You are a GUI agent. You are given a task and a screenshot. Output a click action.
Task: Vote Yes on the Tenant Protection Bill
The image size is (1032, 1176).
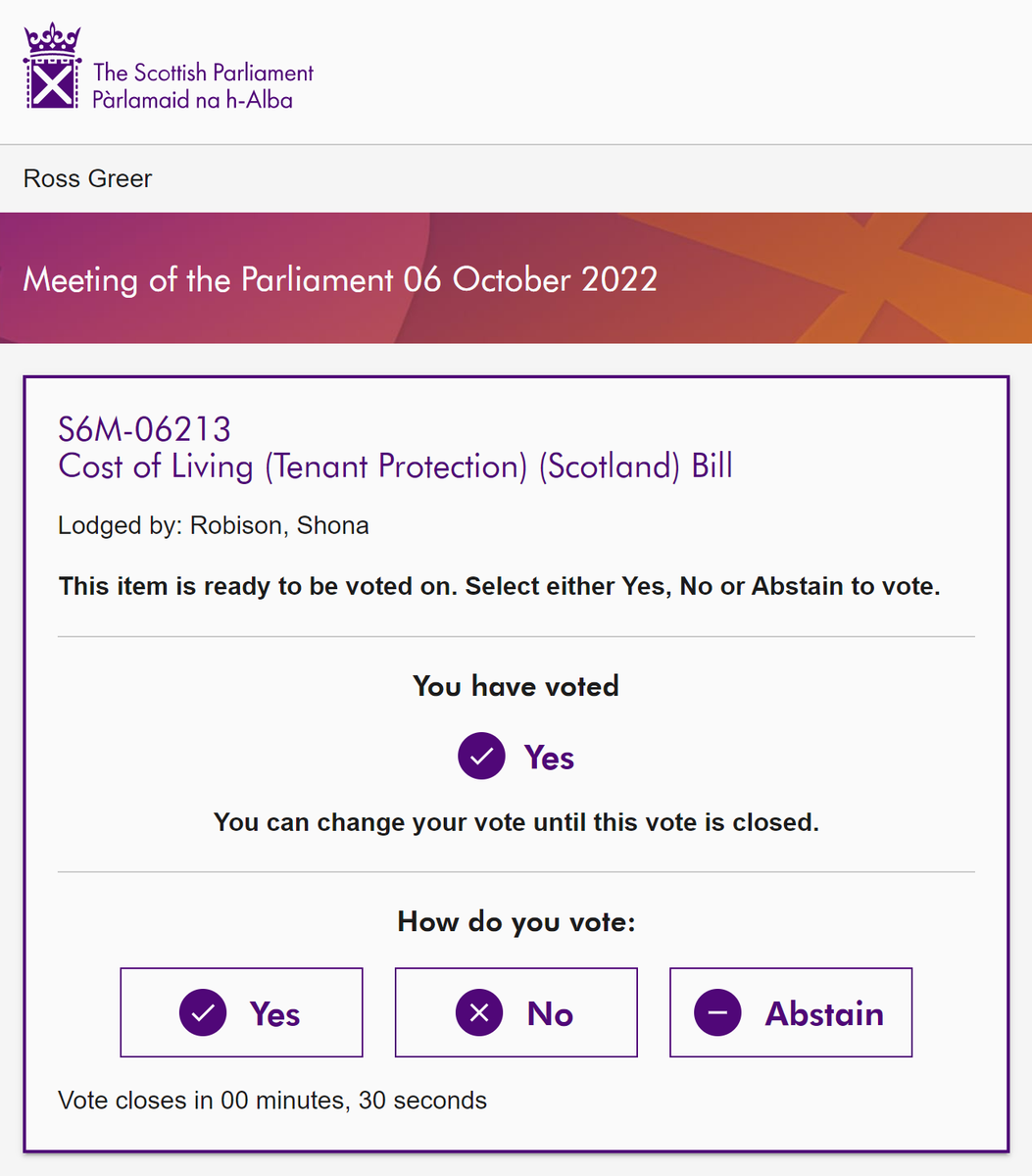[241, 1012]
